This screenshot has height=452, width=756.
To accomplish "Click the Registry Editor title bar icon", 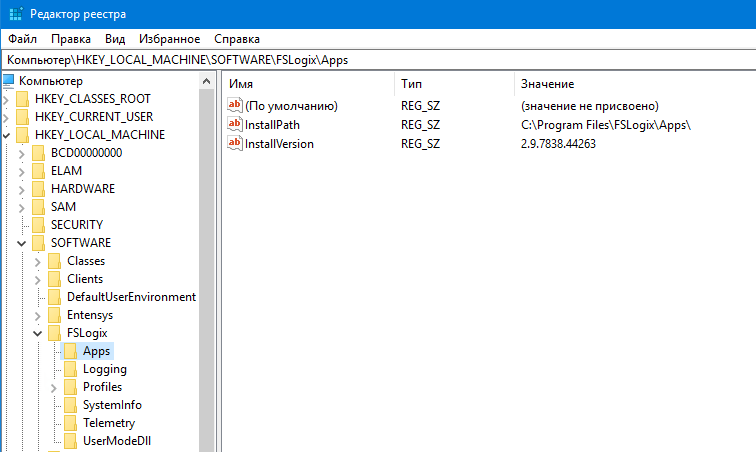I will tap(15, 14).
